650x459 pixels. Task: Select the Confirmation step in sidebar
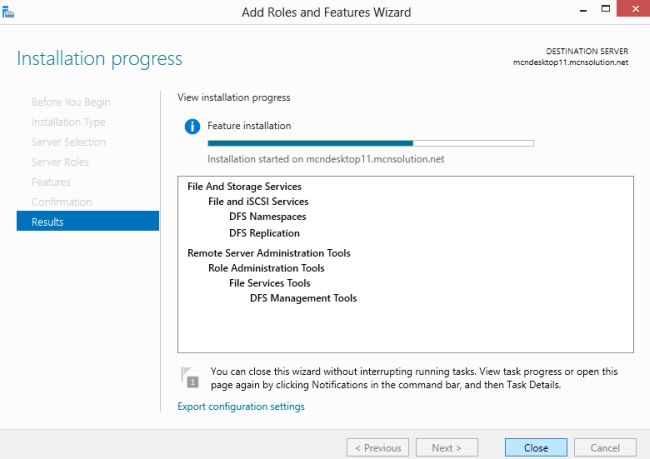pyautogui.click(x=62, y=202)
